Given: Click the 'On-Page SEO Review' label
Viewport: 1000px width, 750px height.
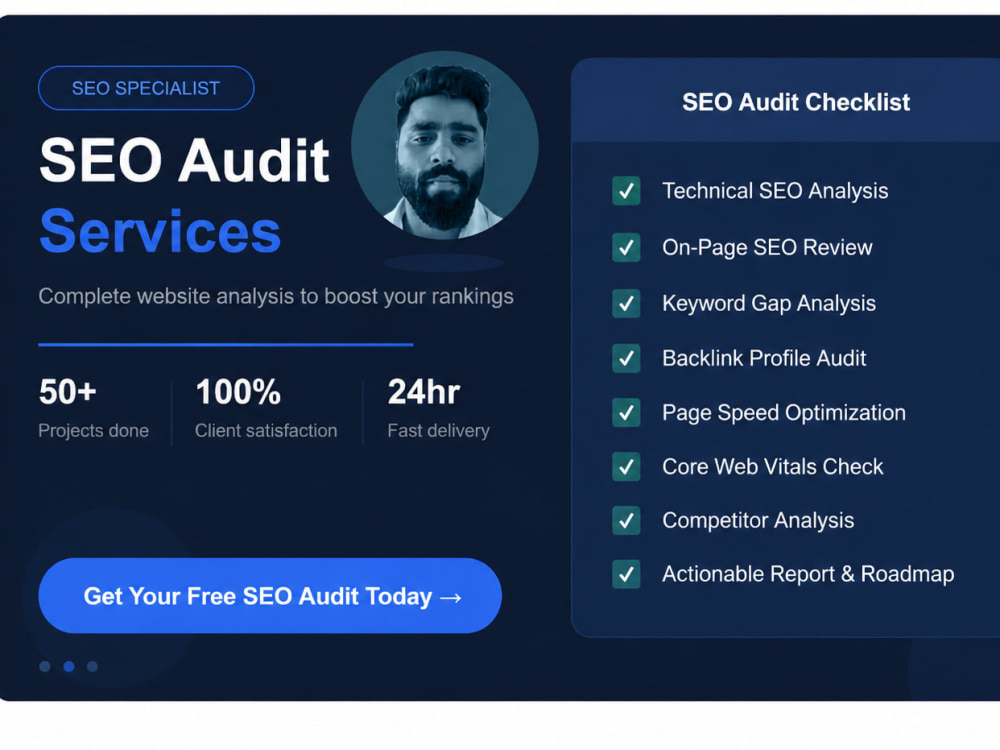Looking at the screenshot, I should coord(767,247).
